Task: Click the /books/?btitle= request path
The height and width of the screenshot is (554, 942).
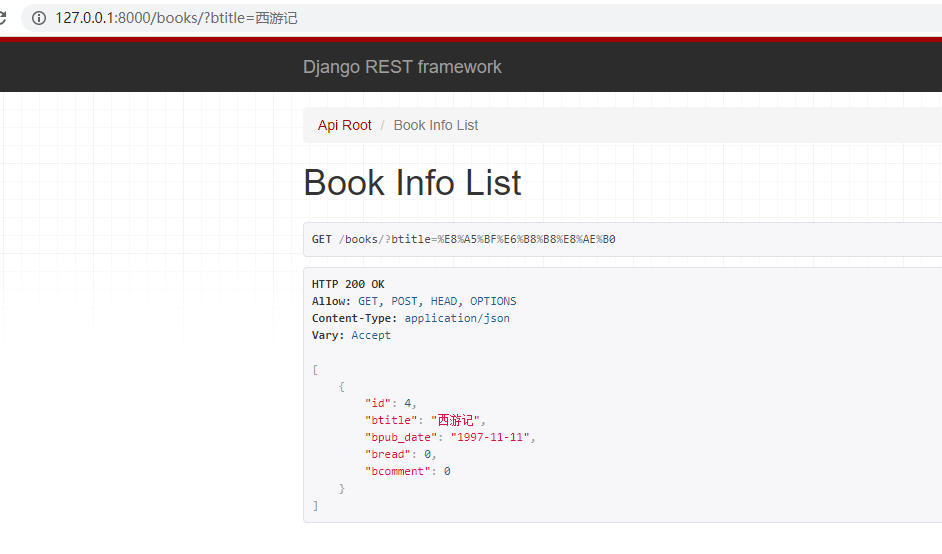Action: 477,239
